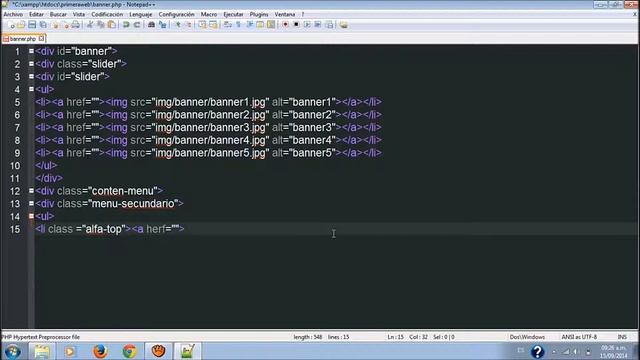The width and height of the screenshot is (640, 360).
Task: Launch Firefox from the taskbar
Action: pos(100,351)
